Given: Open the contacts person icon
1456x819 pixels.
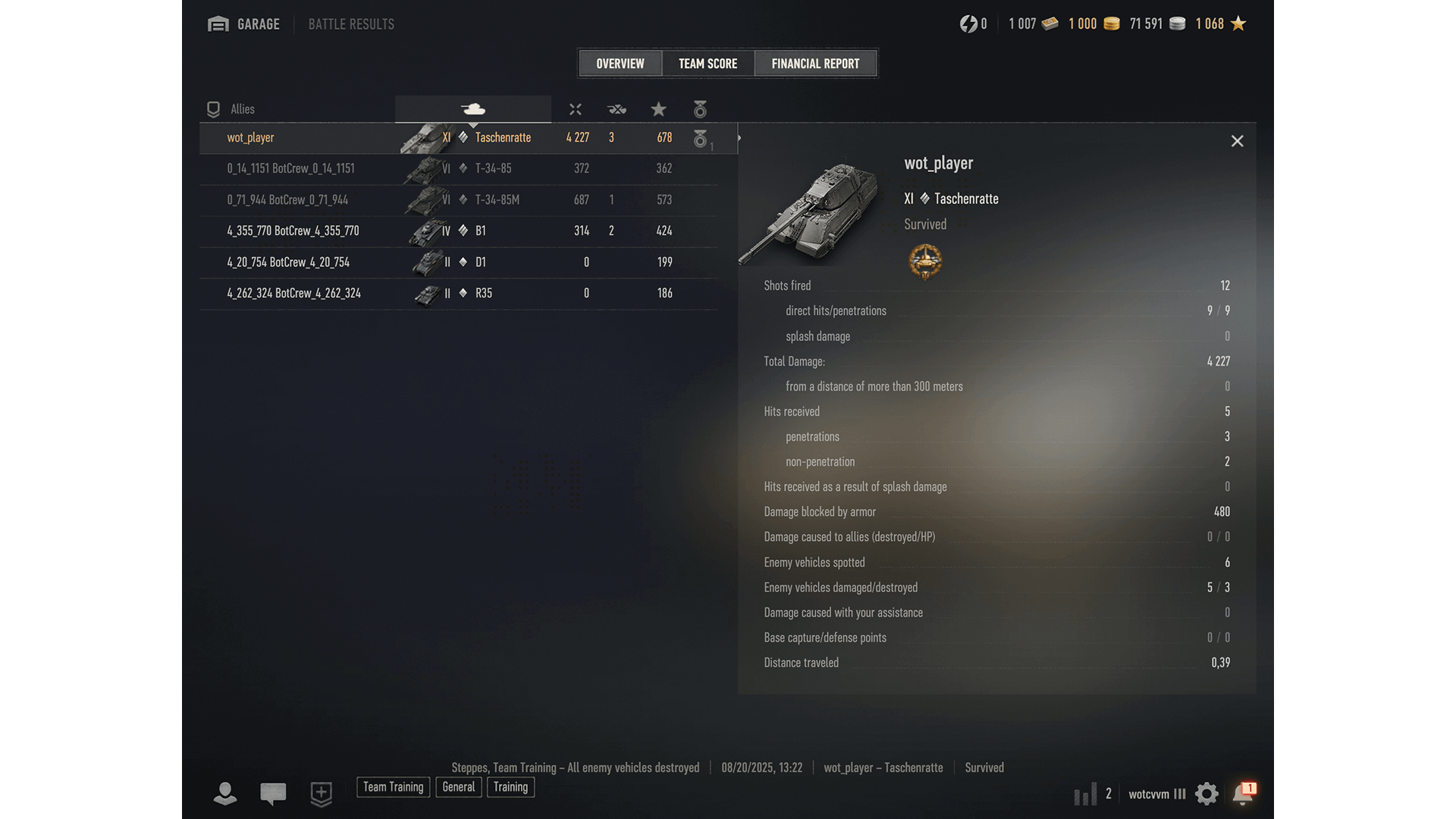Looking at the screenshot, I should [225, 794].
